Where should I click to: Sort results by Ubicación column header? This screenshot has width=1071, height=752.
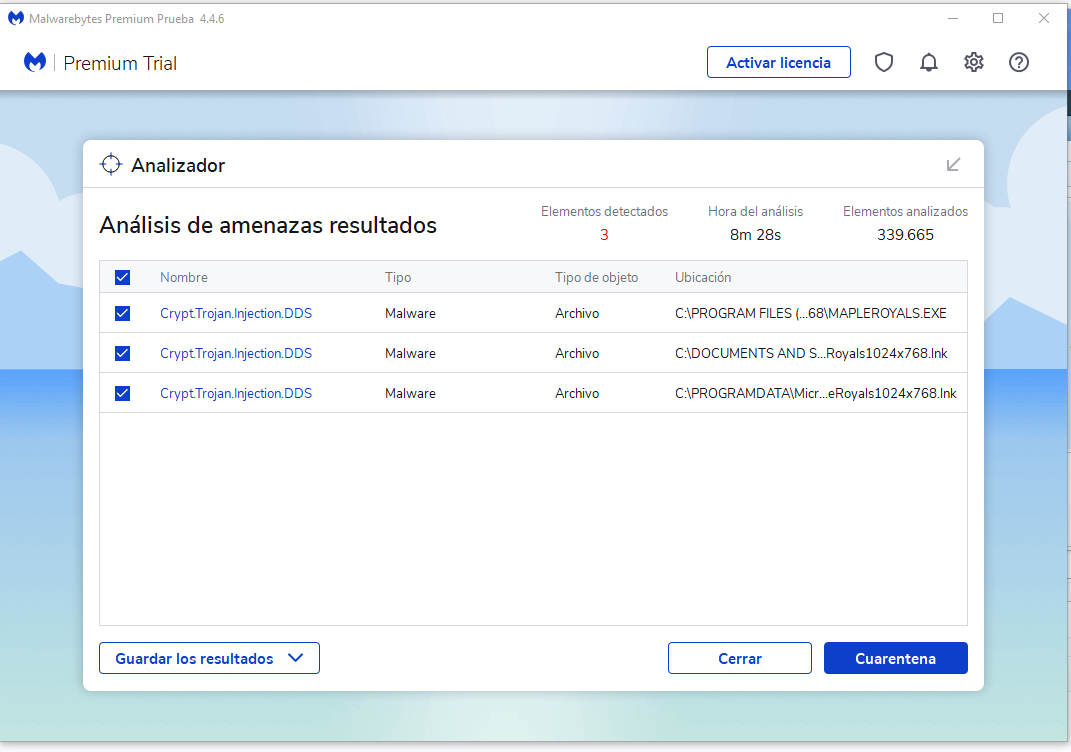point(703,277)
